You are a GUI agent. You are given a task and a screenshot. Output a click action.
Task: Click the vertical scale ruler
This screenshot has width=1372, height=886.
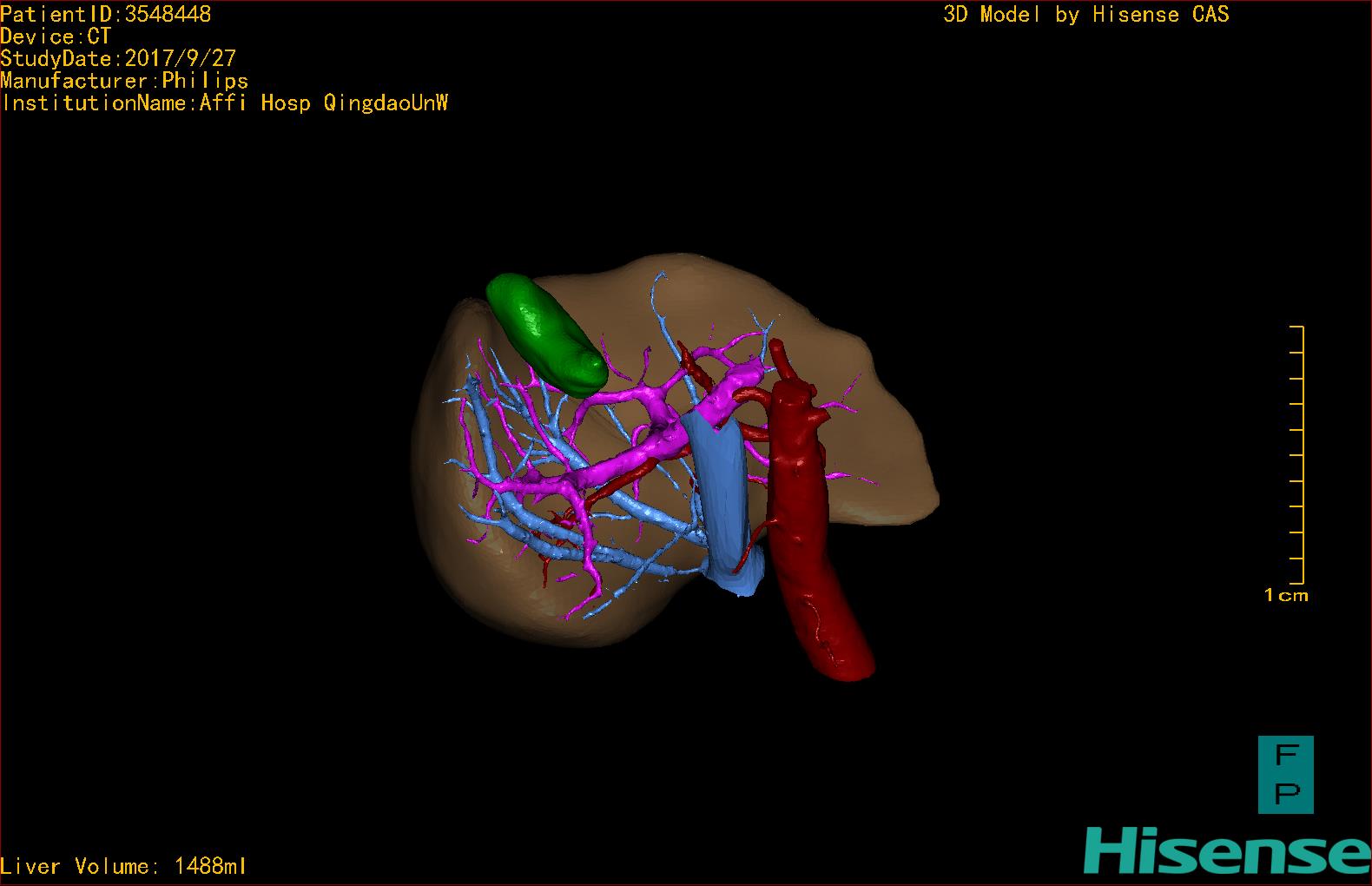point(1301,454)
